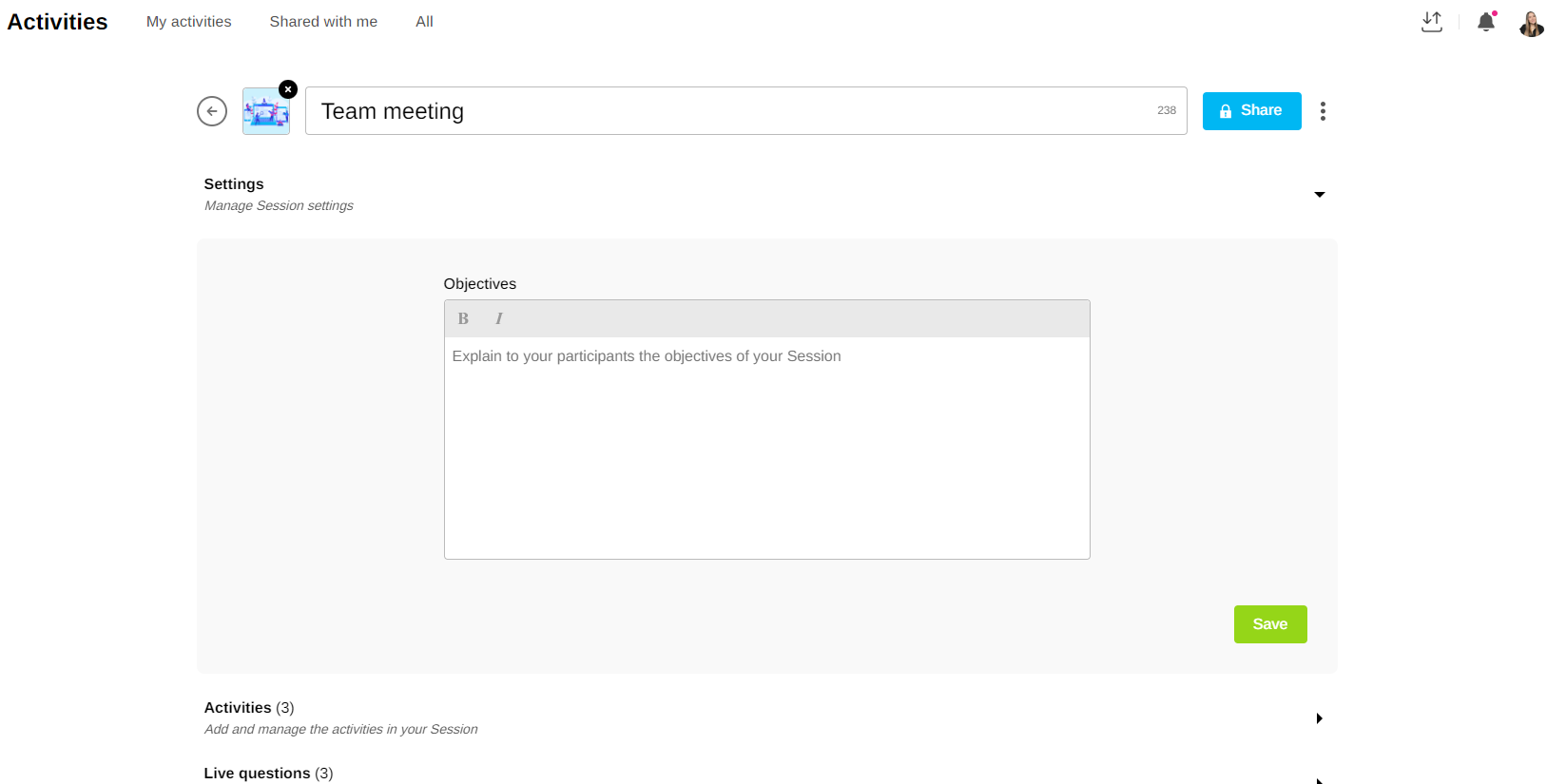Open the three-dot more options menu
This screenshot has height=784, width=1547.
pyautogui.click(x=1323, y=111)
